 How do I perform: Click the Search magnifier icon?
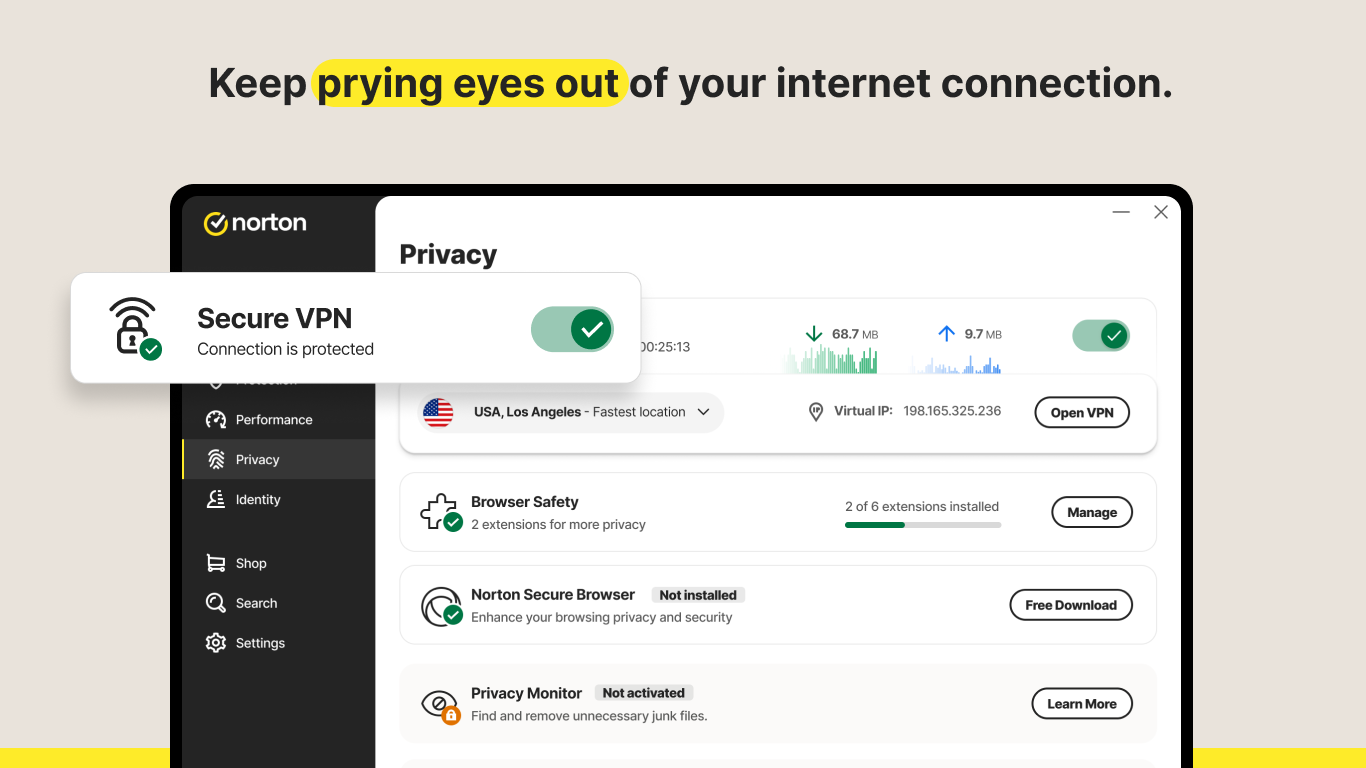[215, 603]
